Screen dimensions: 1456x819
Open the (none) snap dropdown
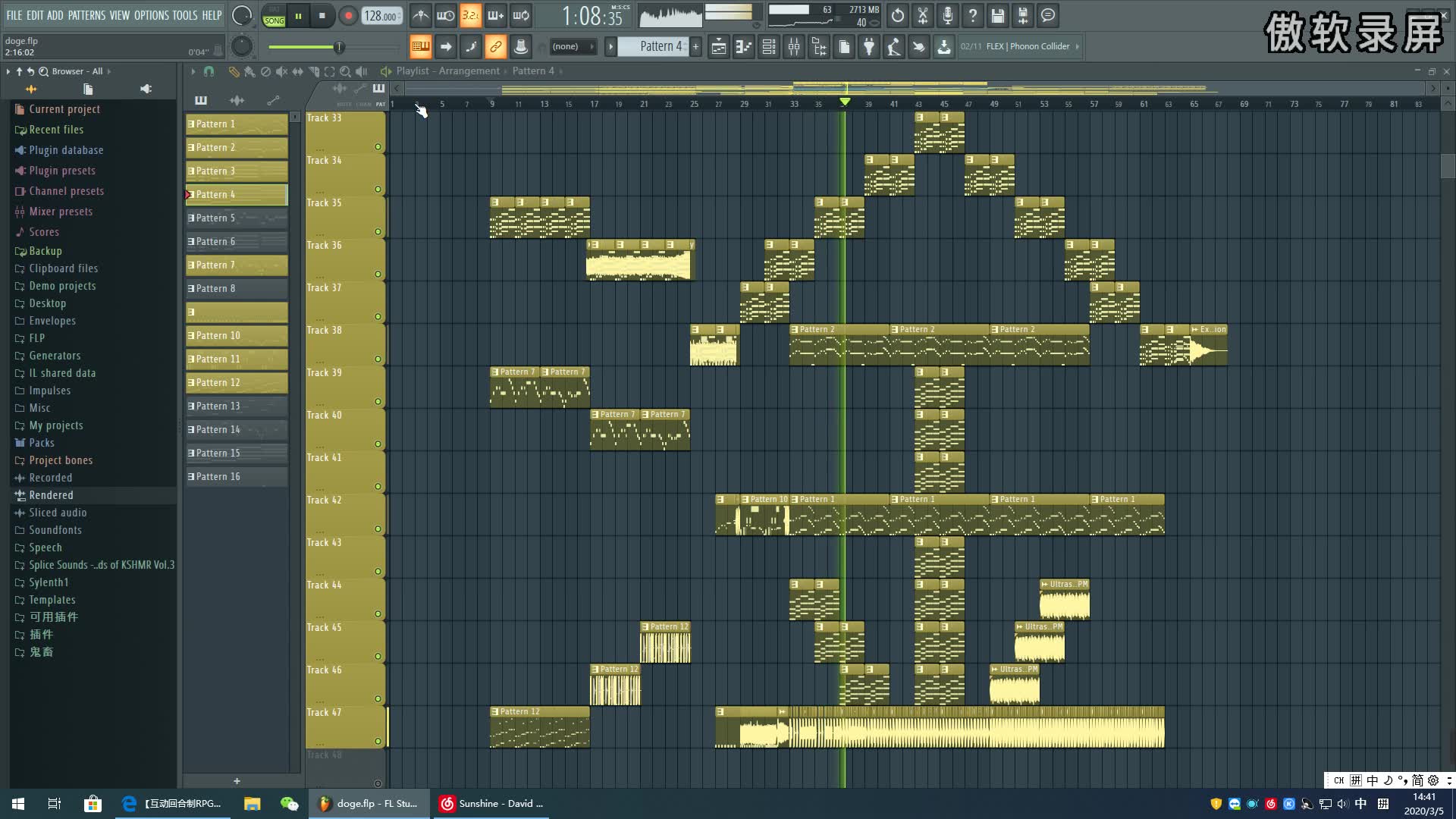pos(573,46)
